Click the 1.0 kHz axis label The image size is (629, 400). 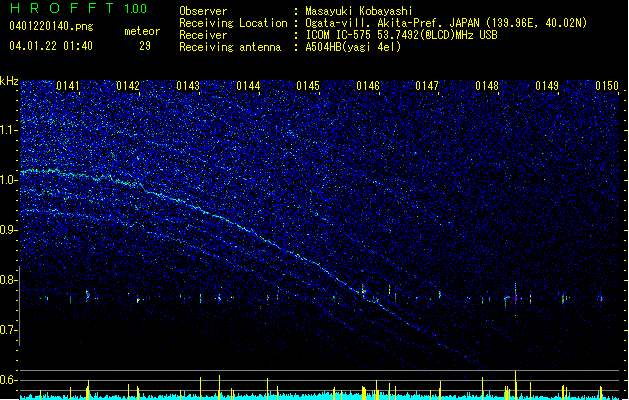tap(9, 180)
